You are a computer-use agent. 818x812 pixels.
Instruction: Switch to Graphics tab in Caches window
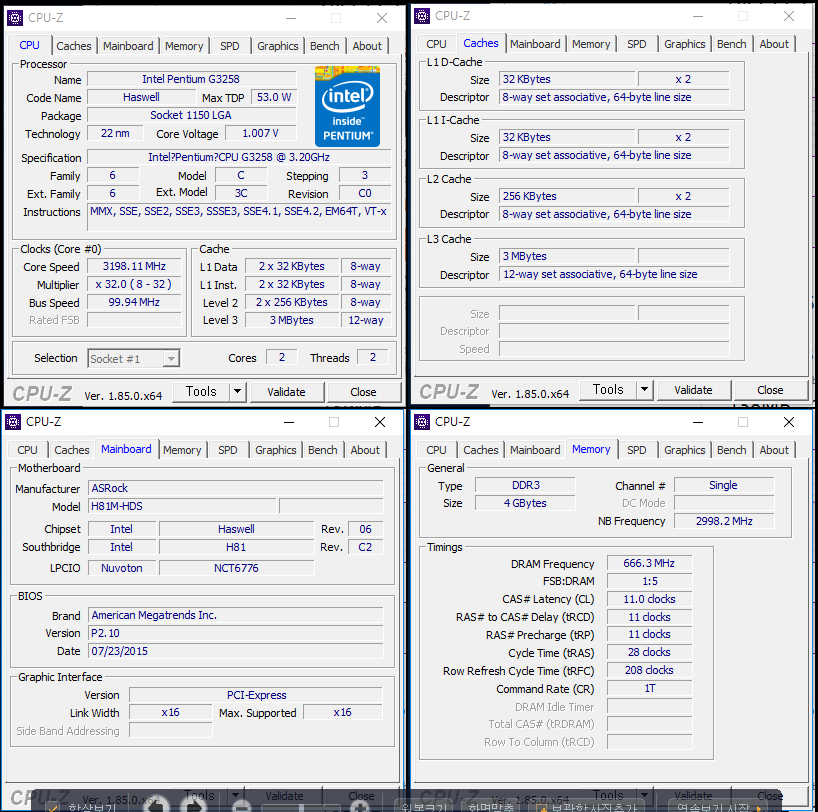(x=684, y=44)
